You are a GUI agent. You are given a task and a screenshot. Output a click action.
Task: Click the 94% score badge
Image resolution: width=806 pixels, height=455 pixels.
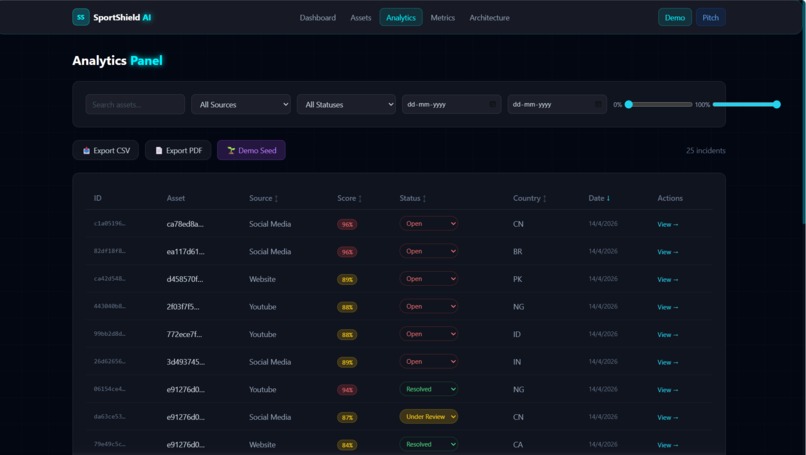(x=347, y=390)
